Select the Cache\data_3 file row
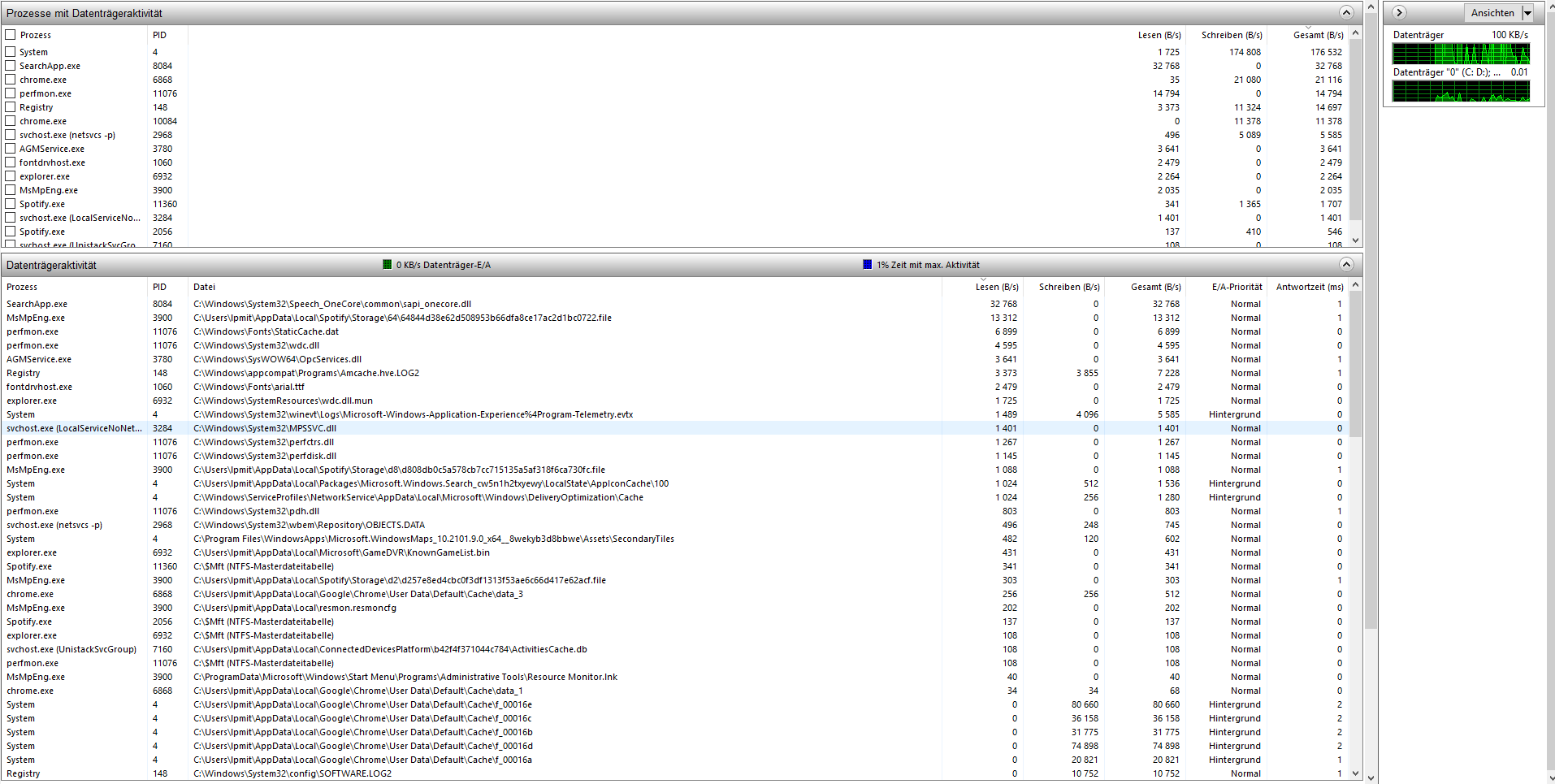This screenshot has width=1555, height=784. pyautogui.click(x=674, y=594)
